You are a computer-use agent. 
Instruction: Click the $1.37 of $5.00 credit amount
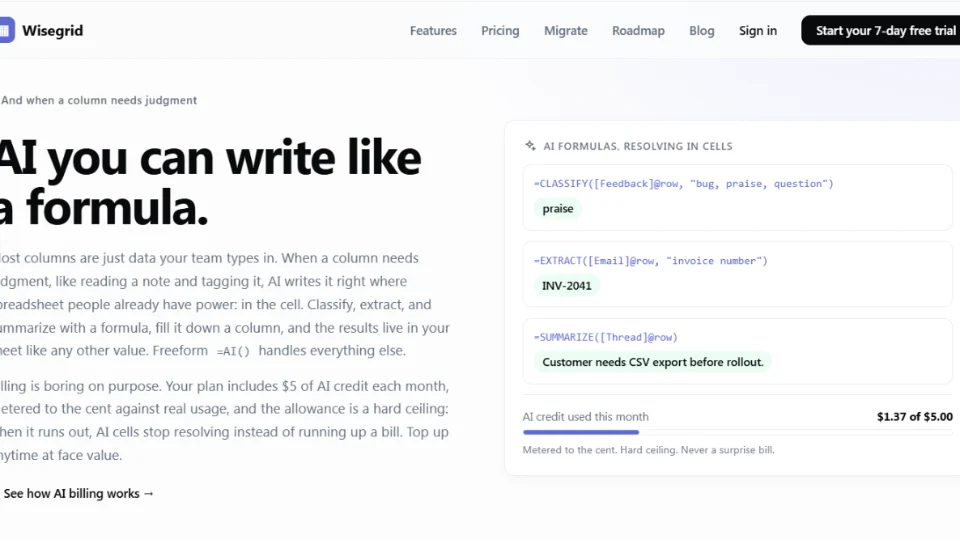coord(915,417)
